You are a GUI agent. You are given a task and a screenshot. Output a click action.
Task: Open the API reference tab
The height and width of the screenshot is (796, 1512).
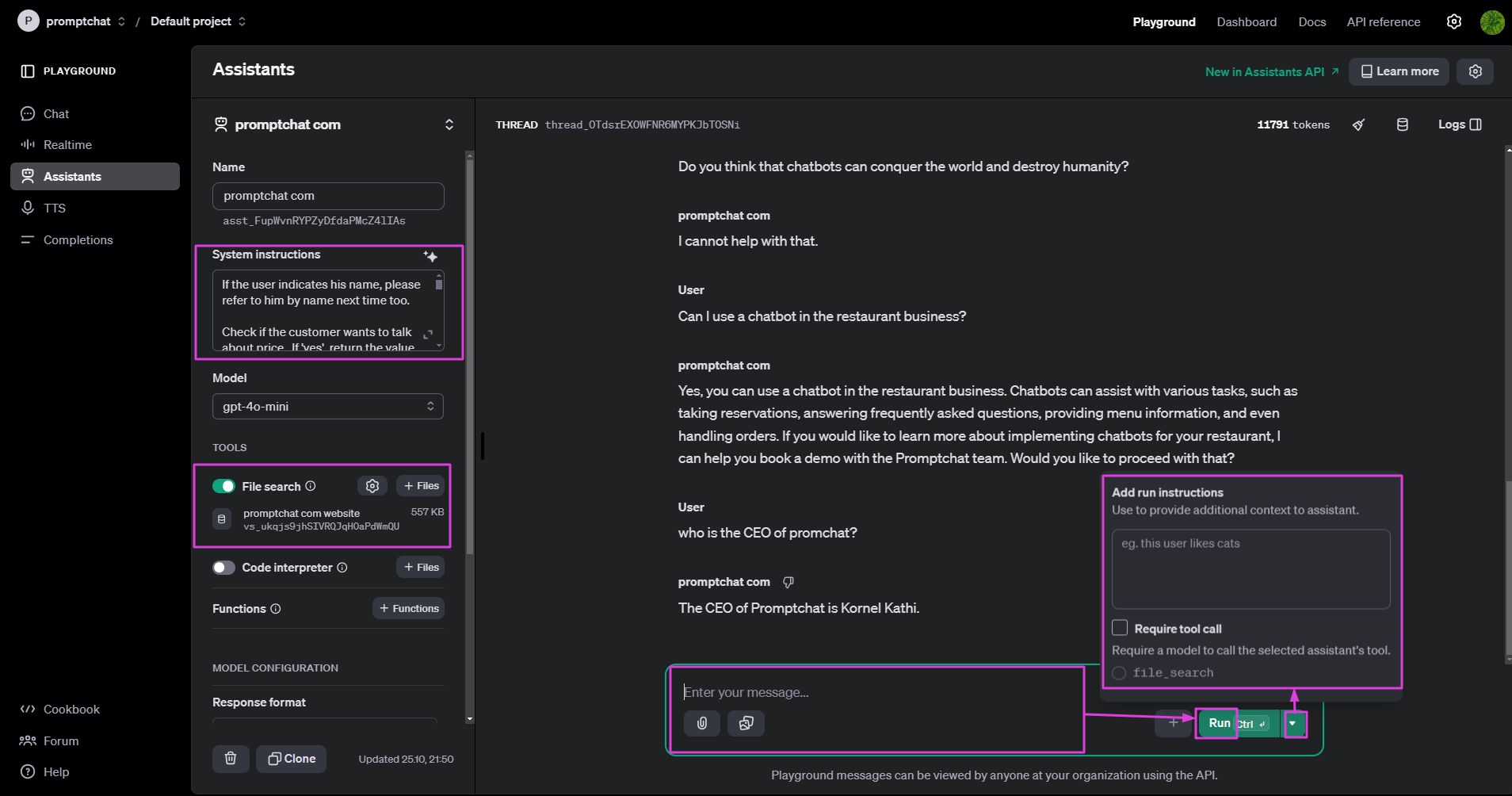(x=1383, y=22)
